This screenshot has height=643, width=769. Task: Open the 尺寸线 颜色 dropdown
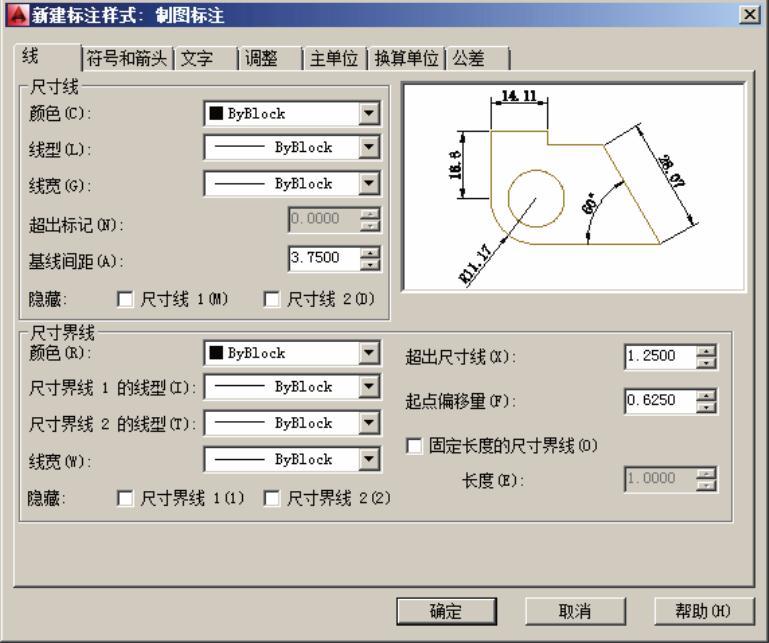pyautogui.click(x=371, y=114)
